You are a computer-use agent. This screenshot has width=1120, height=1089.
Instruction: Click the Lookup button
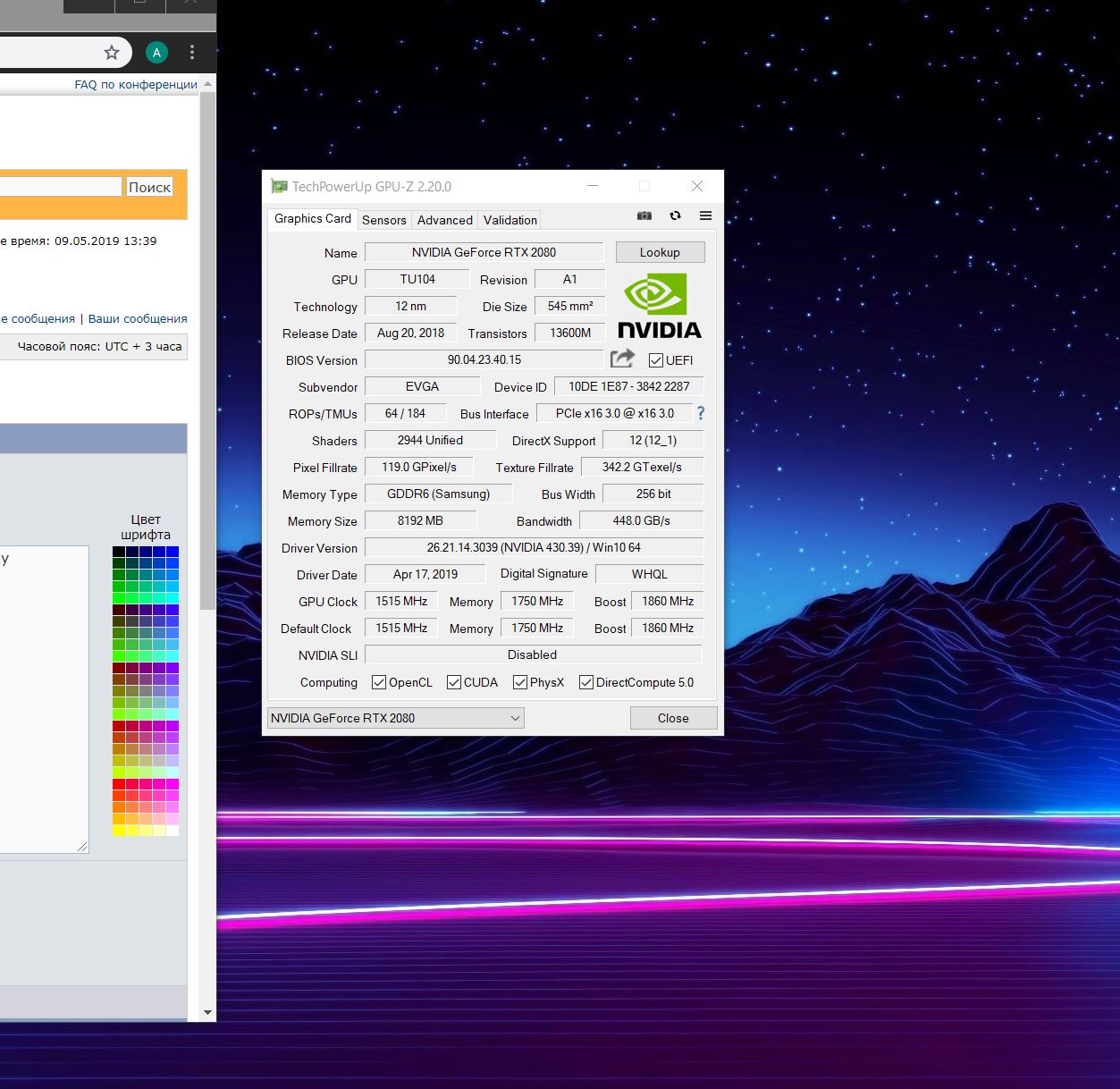point(660,252)
